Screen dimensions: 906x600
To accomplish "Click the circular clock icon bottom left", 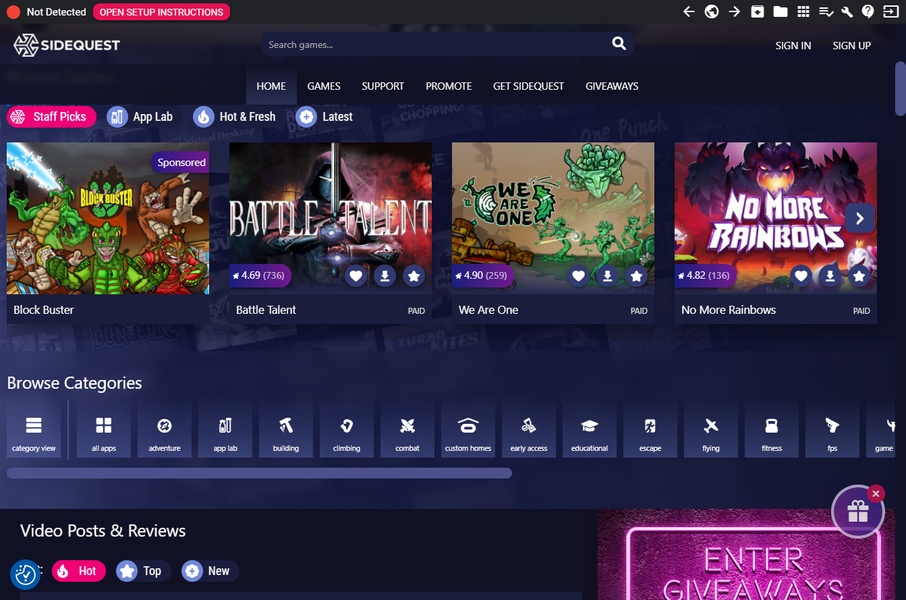I will (25, 575).
